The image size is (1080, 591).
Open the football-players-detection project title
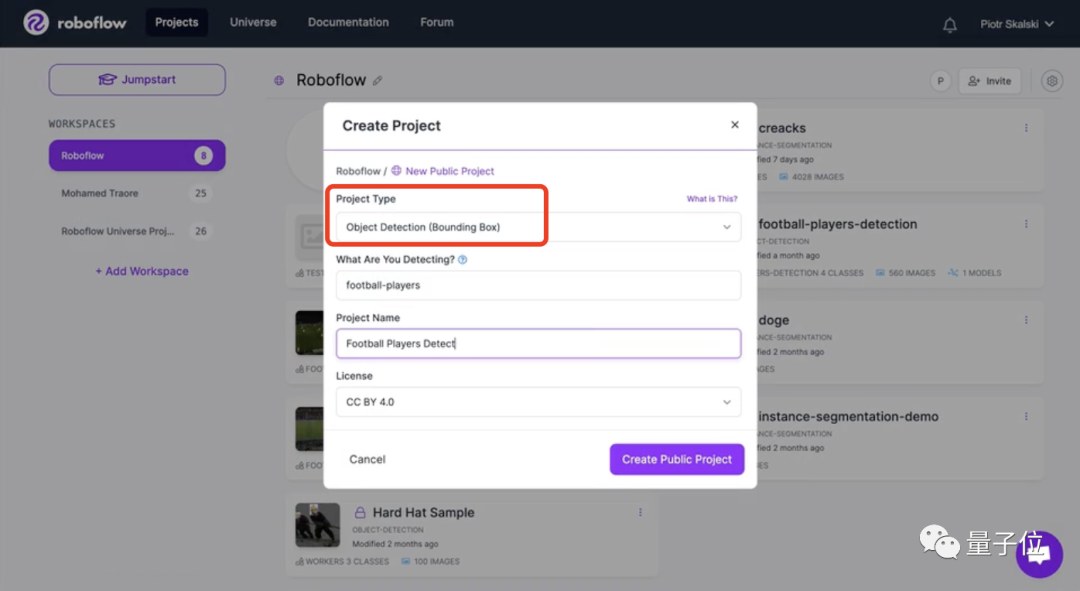pyautogui.click(x=838, y=224)
